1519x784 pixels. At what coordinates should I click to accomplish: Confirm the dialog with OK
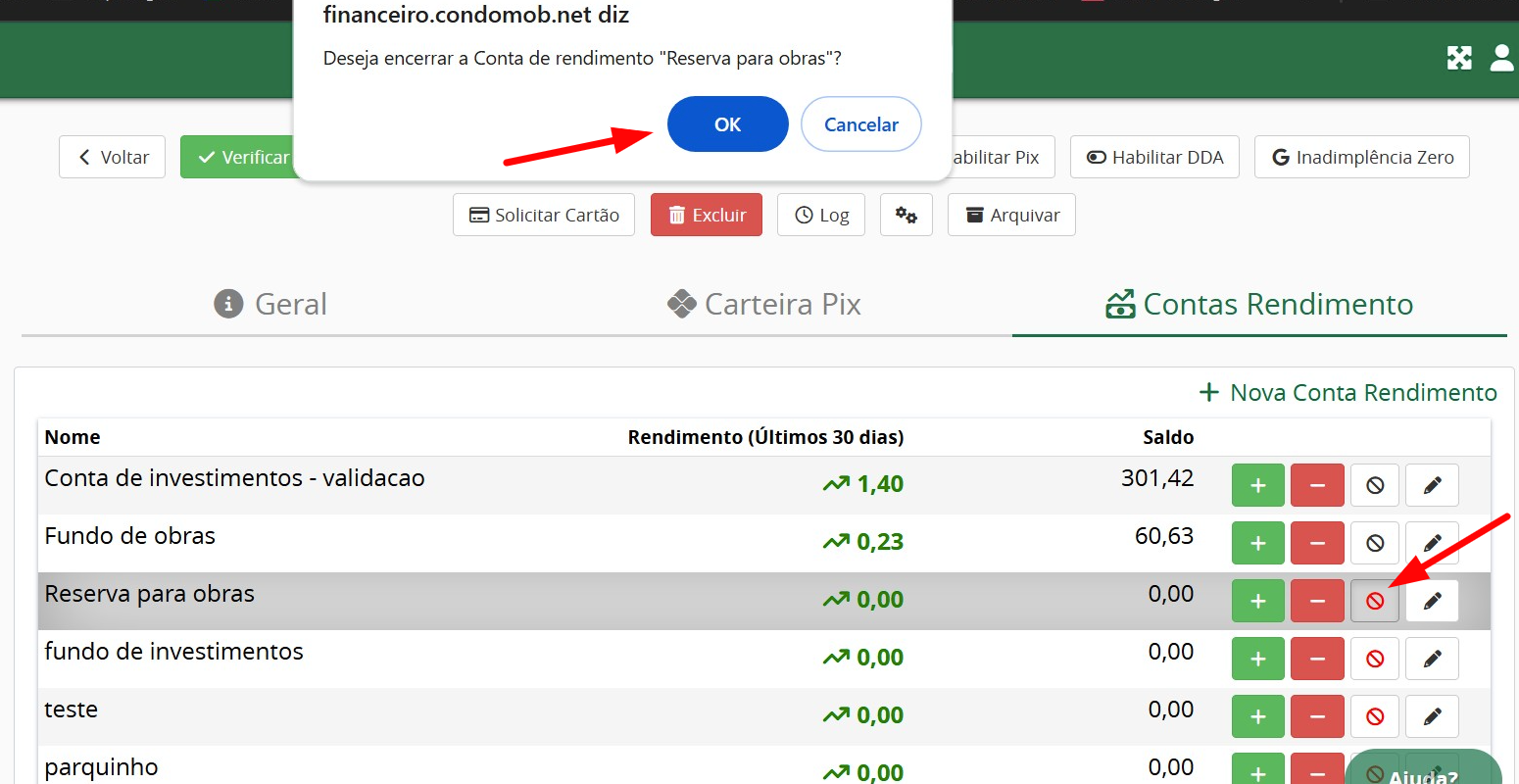[727, 124]
